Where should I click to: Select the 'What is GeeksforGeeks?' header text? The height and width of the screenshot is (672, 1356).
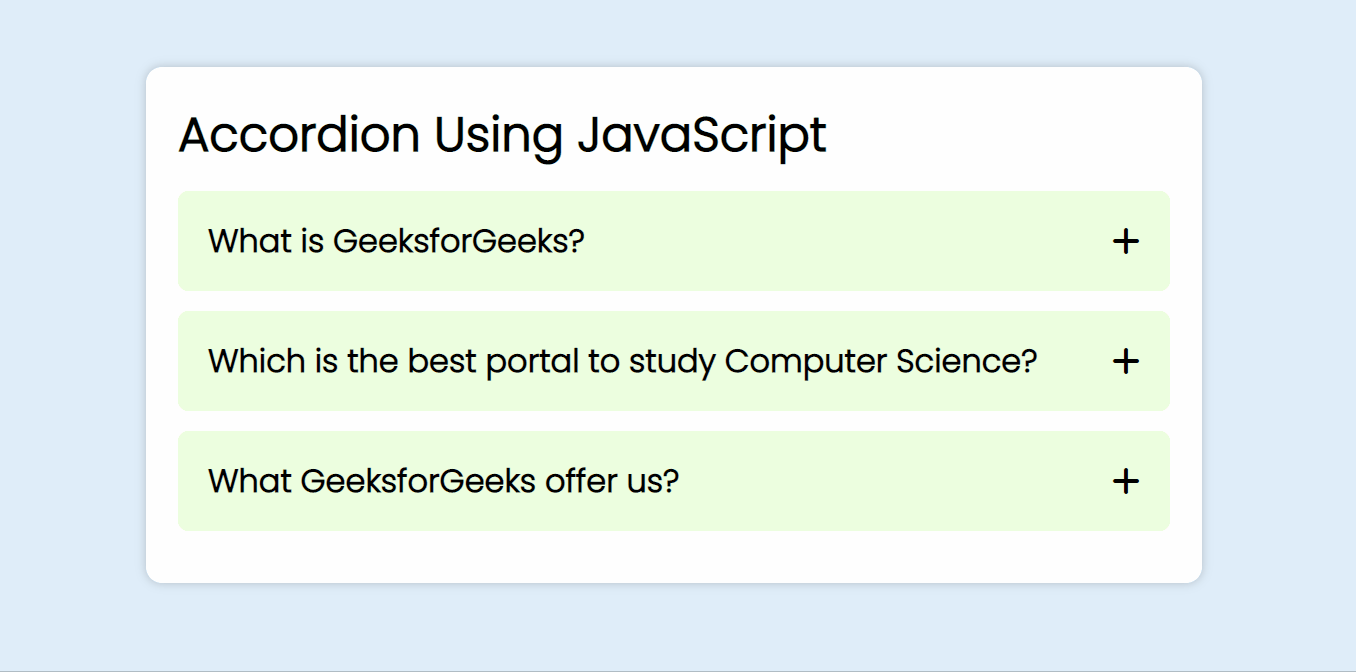click(397, 241)
